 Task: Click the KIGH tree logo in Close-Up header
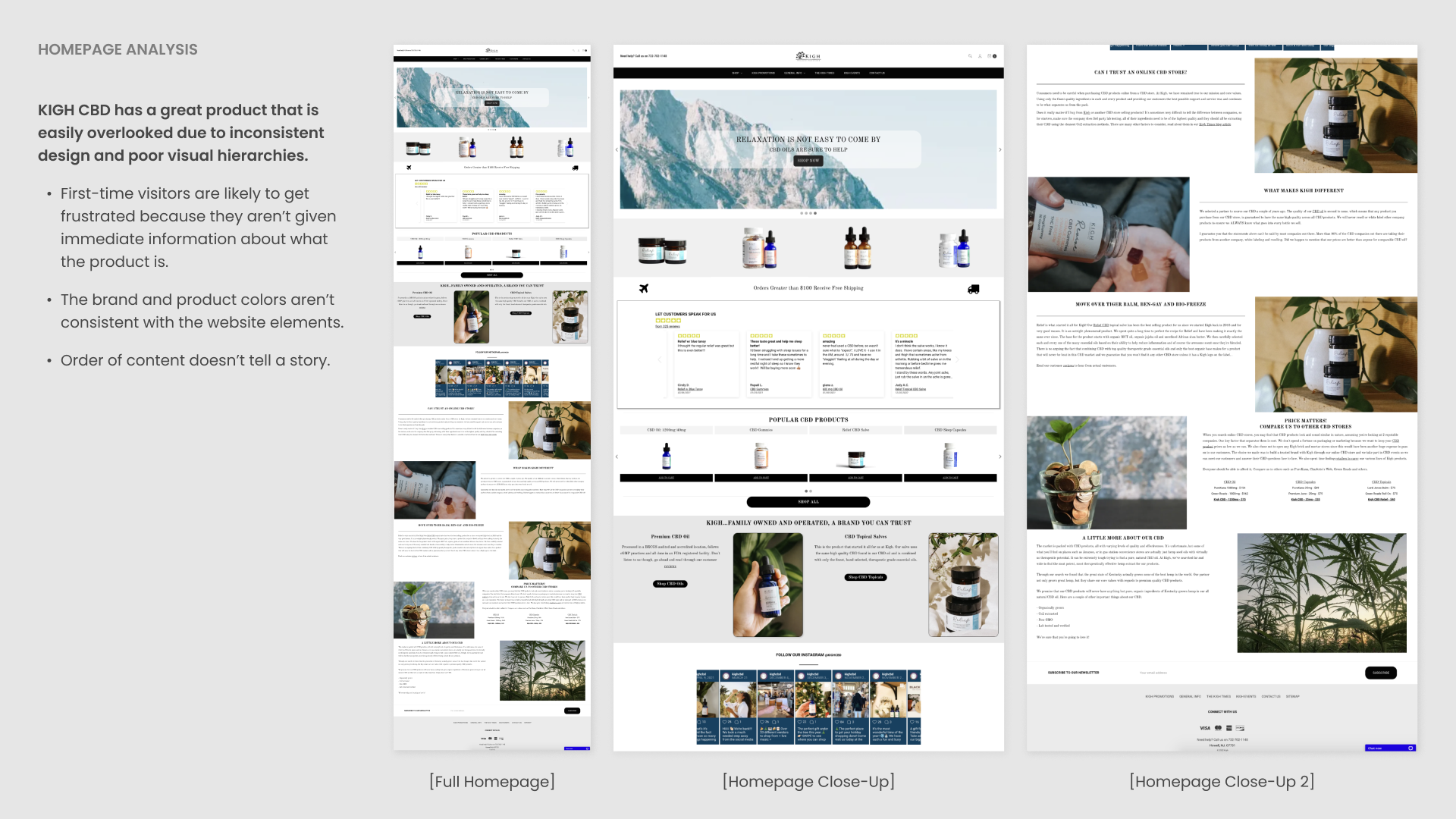[808, 56]
